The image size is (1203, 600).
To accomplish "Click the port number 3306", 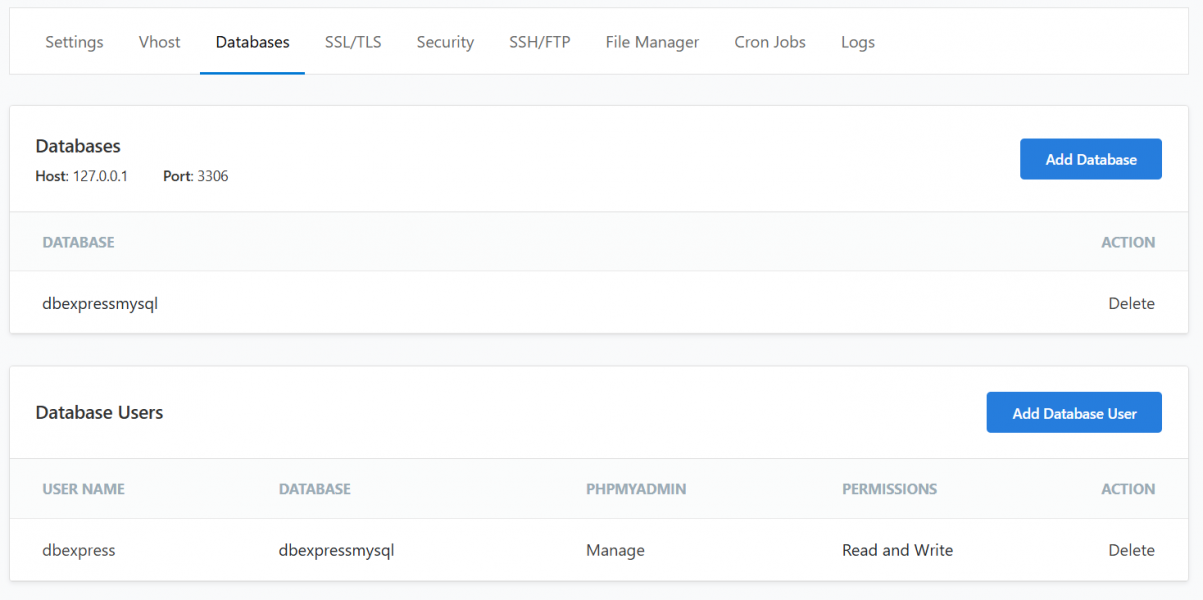I will [x=212, y=176].
